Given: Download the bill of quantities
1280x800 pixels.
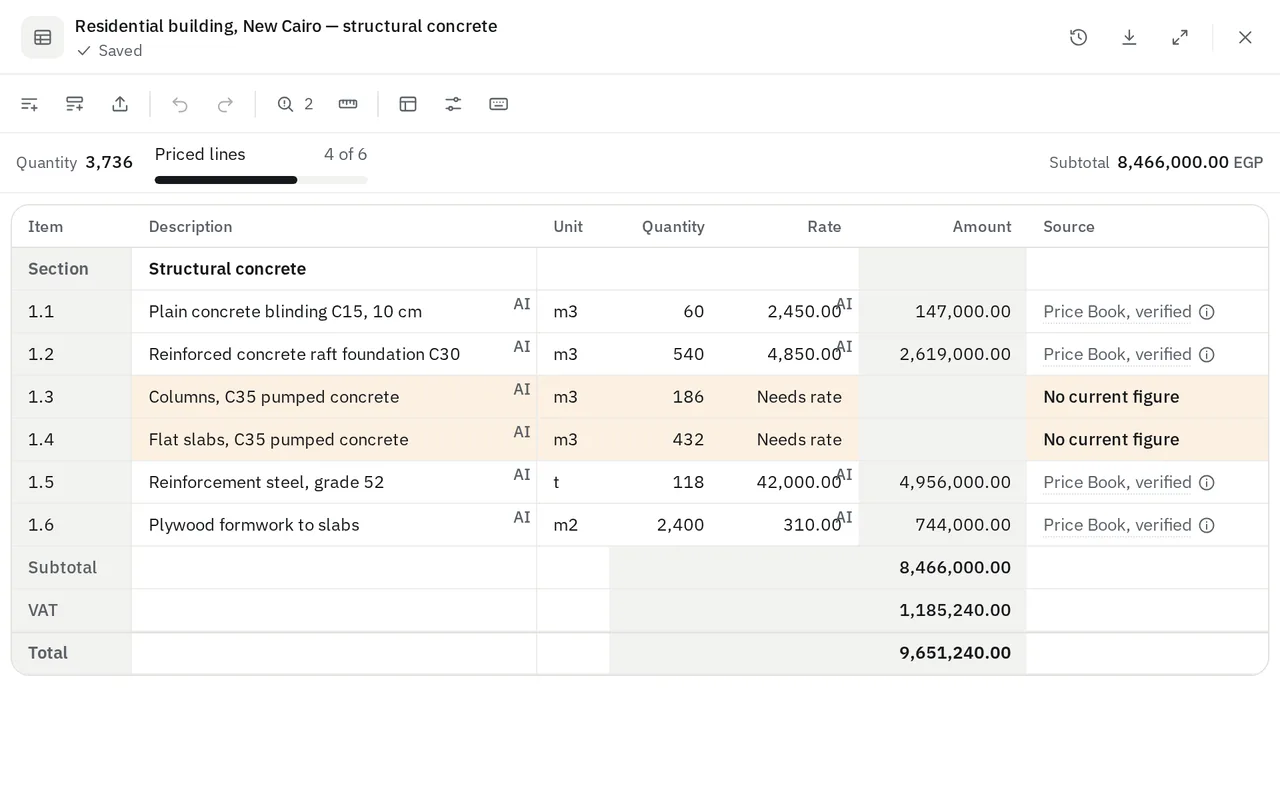Looking at the screenshot, I should pyautogui.click(x=1129, y=37).
